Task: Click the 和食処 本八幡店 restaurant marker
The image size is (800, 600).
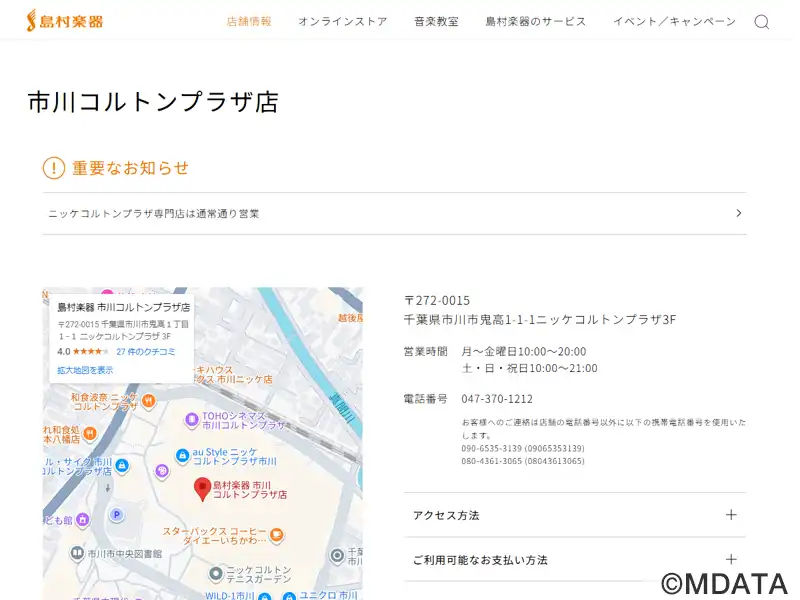Action: (x=90, y=434)
